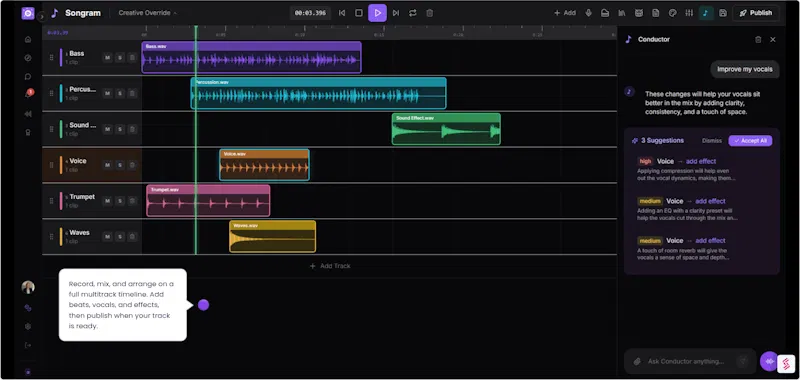Screen dimensions: 800x380
Task: Click the logout icon in the sidebar
Action: pos(28,345)
